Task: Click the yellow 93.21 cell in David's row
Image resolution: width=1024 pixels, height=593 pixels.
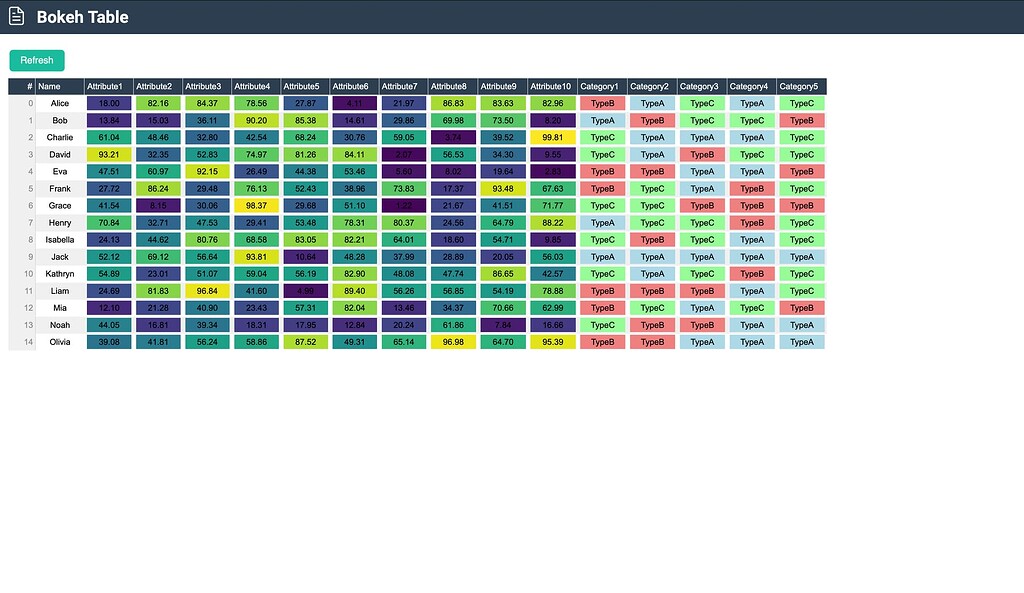Action: pyautogui.click(x=107, y=154)
